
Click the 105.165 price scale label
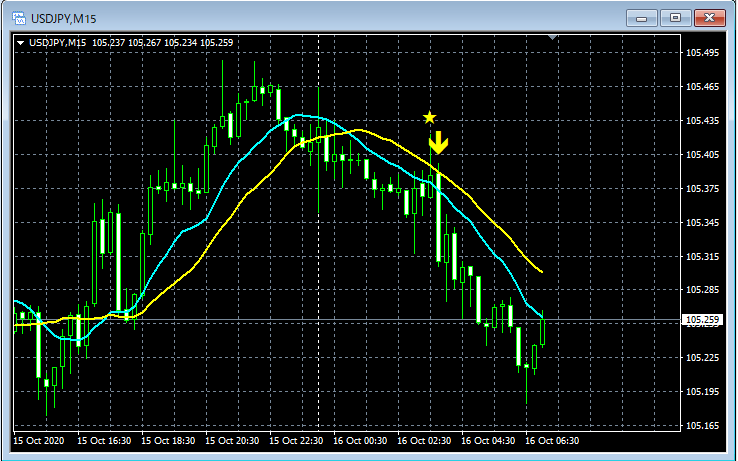(702, 426)
